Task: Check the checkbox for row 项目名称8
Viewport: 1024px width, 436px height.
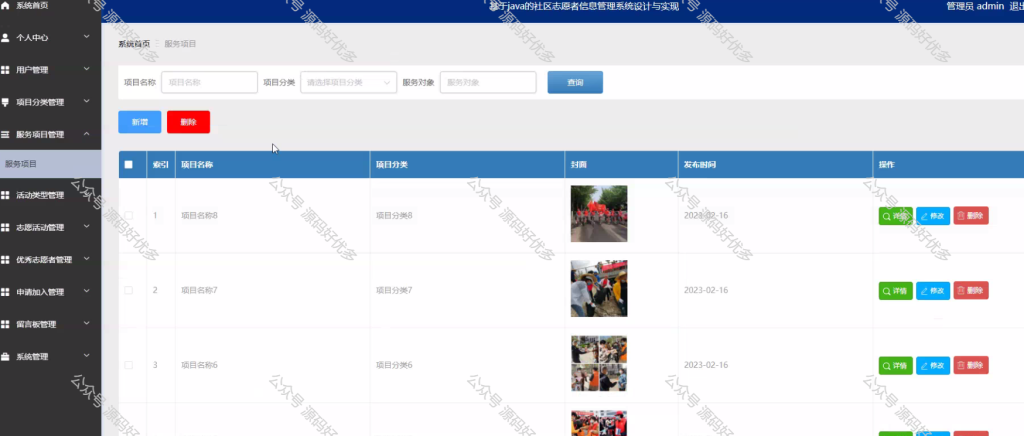Action: (129, 215)
